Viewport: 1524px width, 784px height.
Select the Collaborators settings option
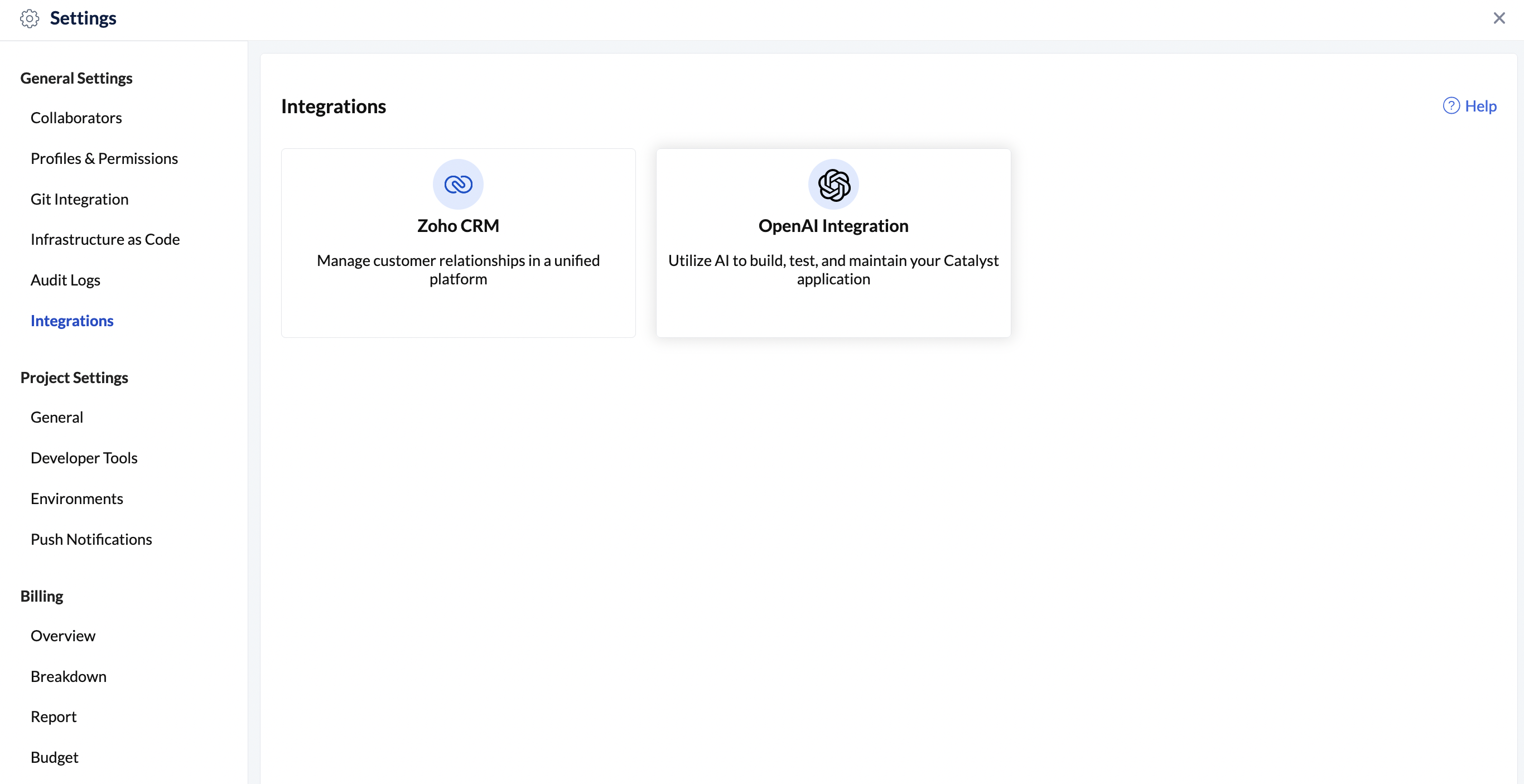click(x=76, y=117)
